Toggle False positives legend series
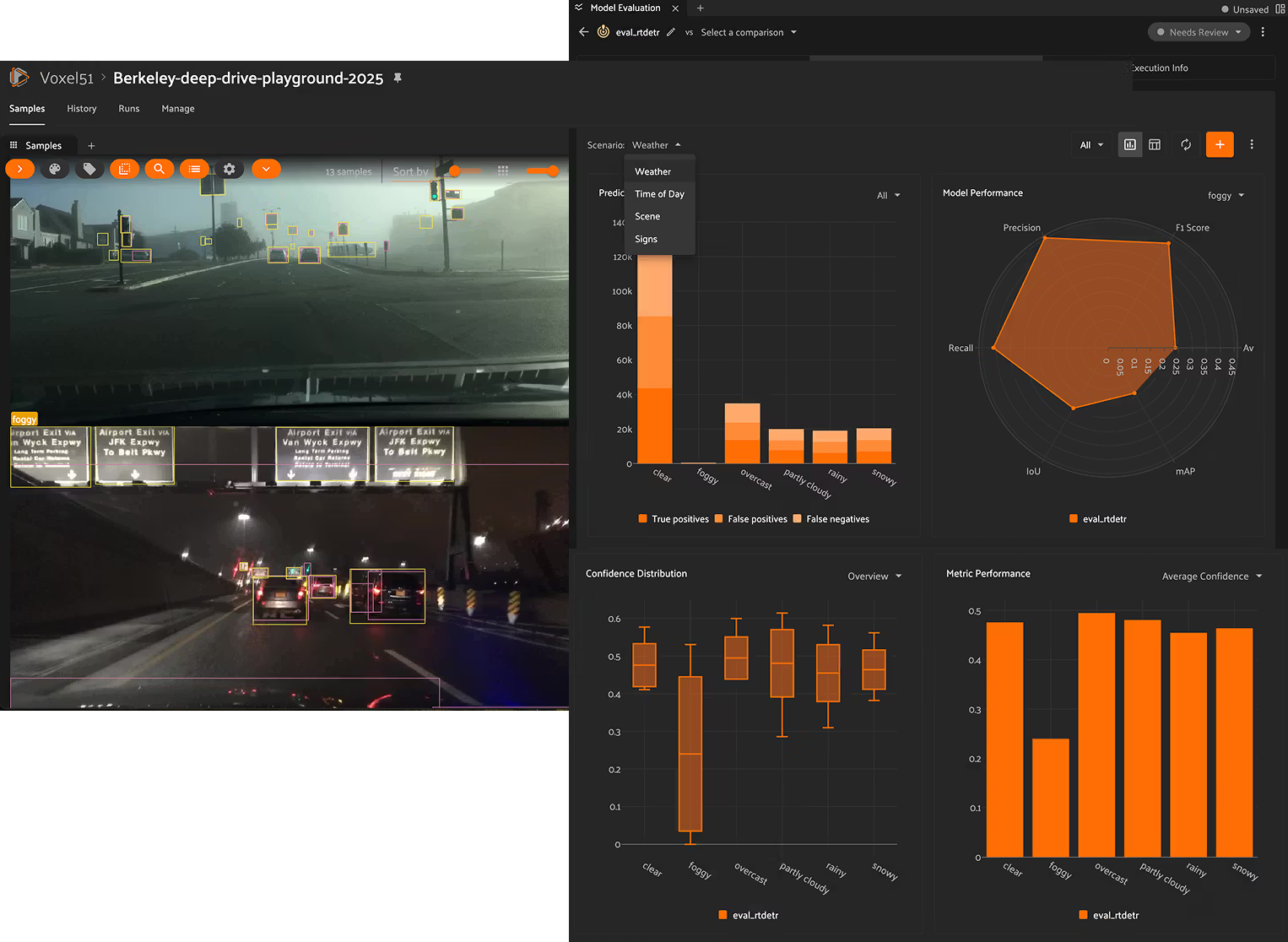 [x=750, y=519]
